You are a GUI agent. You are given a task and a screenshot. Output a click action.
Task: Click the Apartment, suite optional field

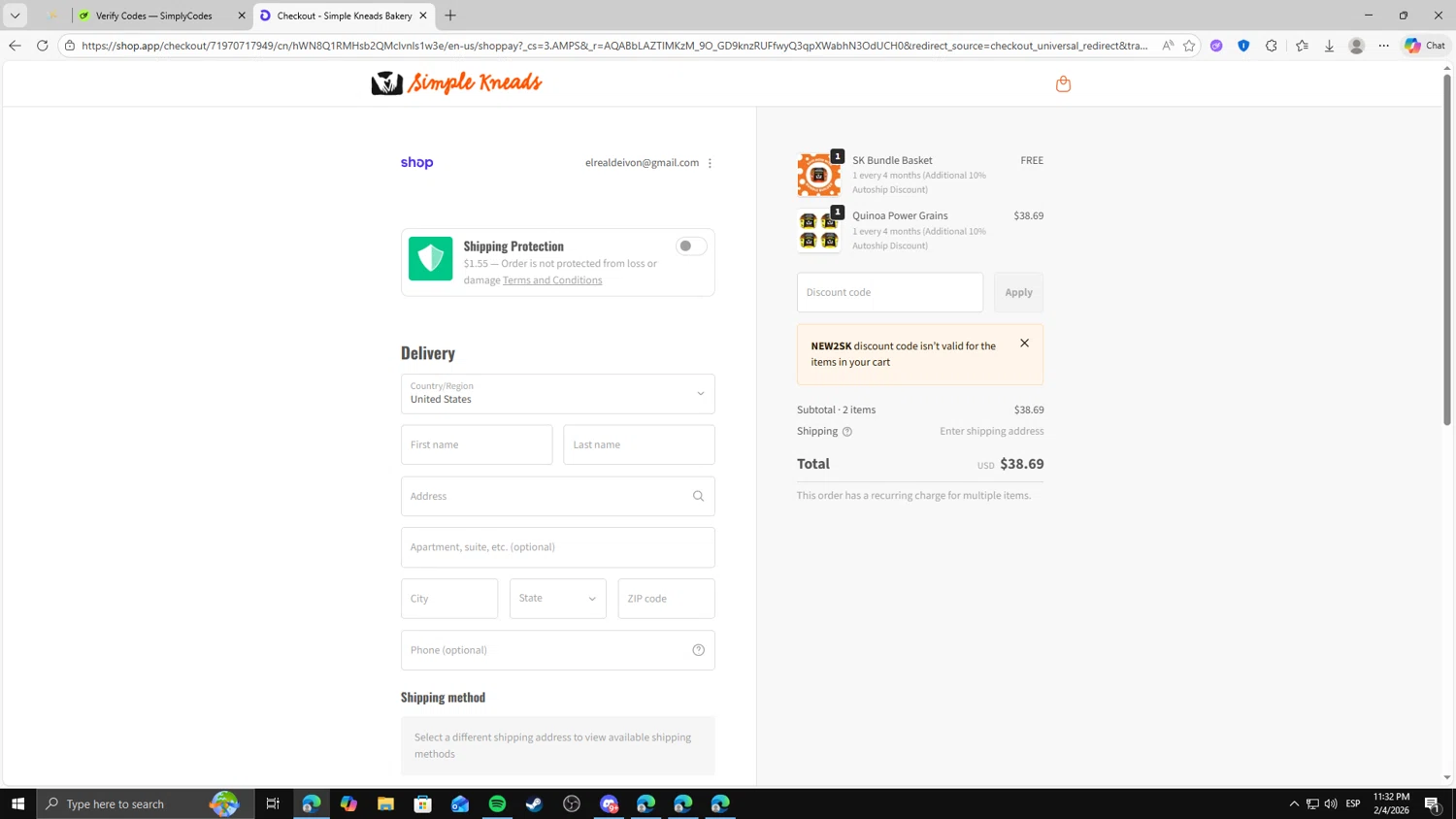(x=558, y=547)
